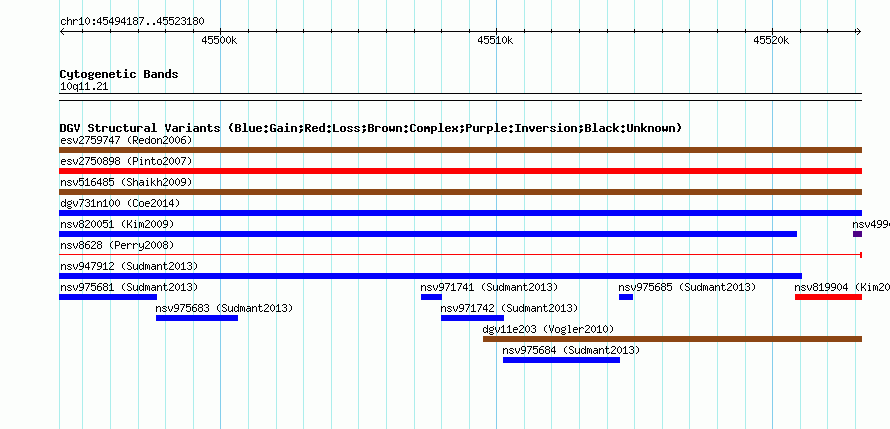Click the red esv2750898 Pinto2007 loss bar
The height and width of the screenshot is (429, 890).
460,171
